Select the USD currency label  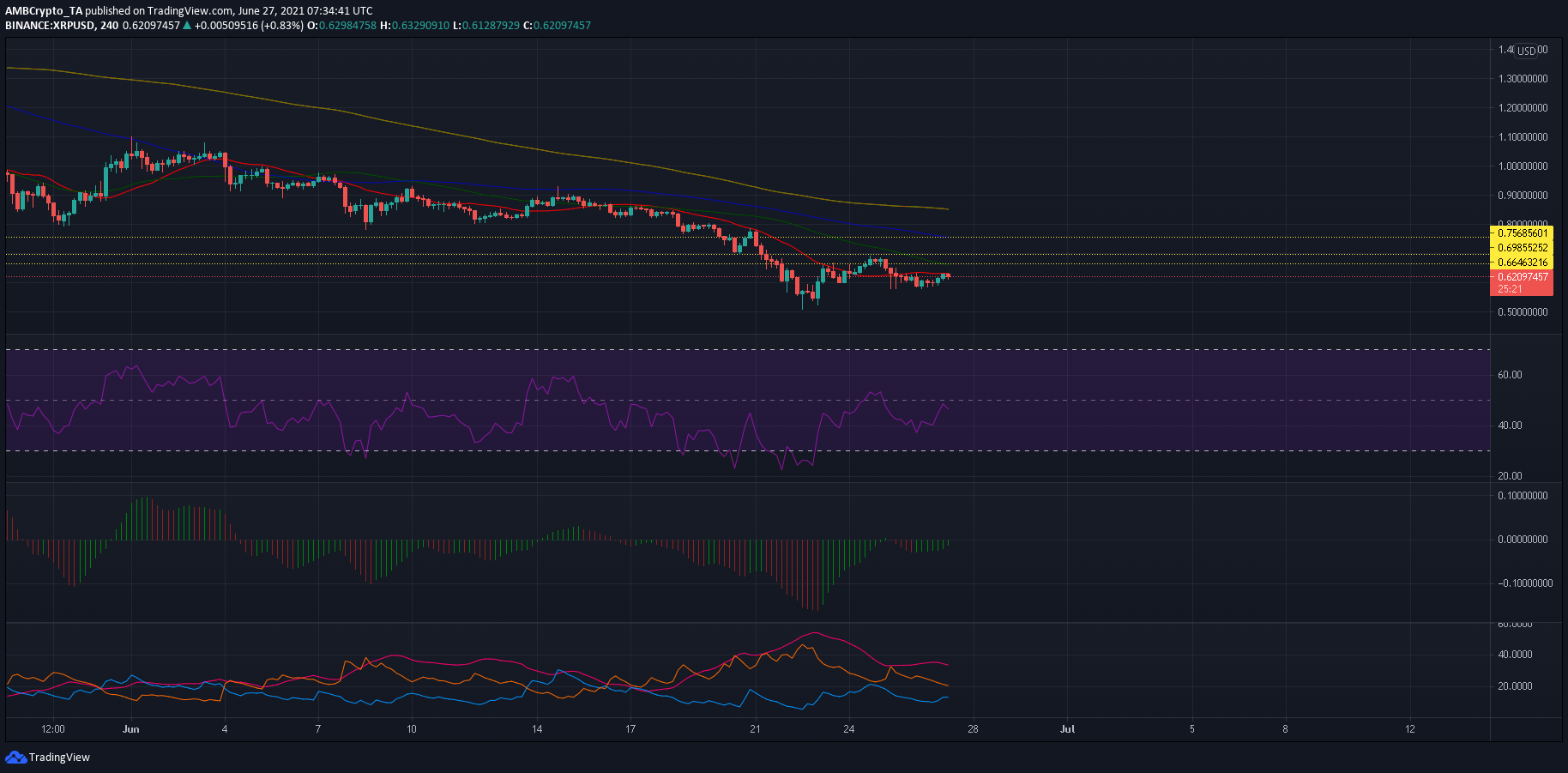(1526, 51)
